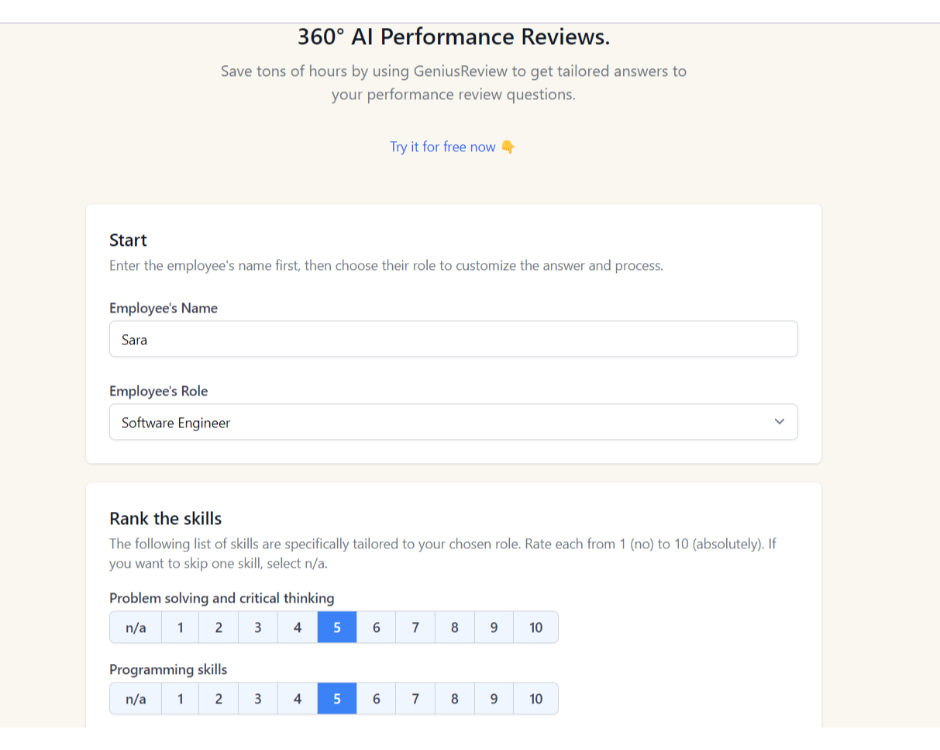Set Programming skills to 8

tap(454, 698)
